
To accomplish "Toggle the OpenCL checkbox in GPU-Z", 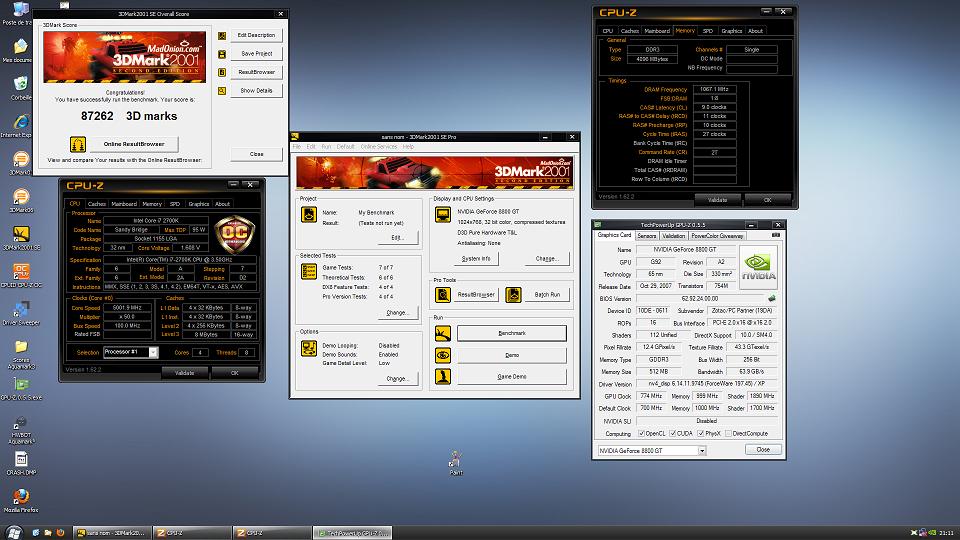I will [x=642, y=433].
